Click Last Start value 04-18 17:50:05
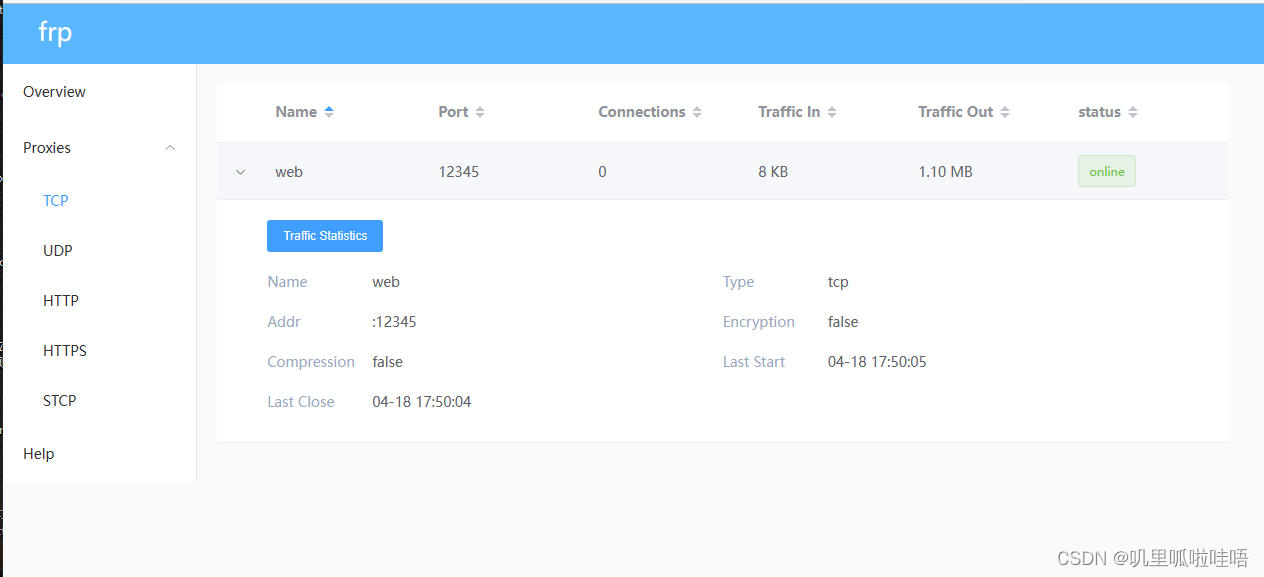This screenshot has width=1264, height=577. tap(877, 362)
